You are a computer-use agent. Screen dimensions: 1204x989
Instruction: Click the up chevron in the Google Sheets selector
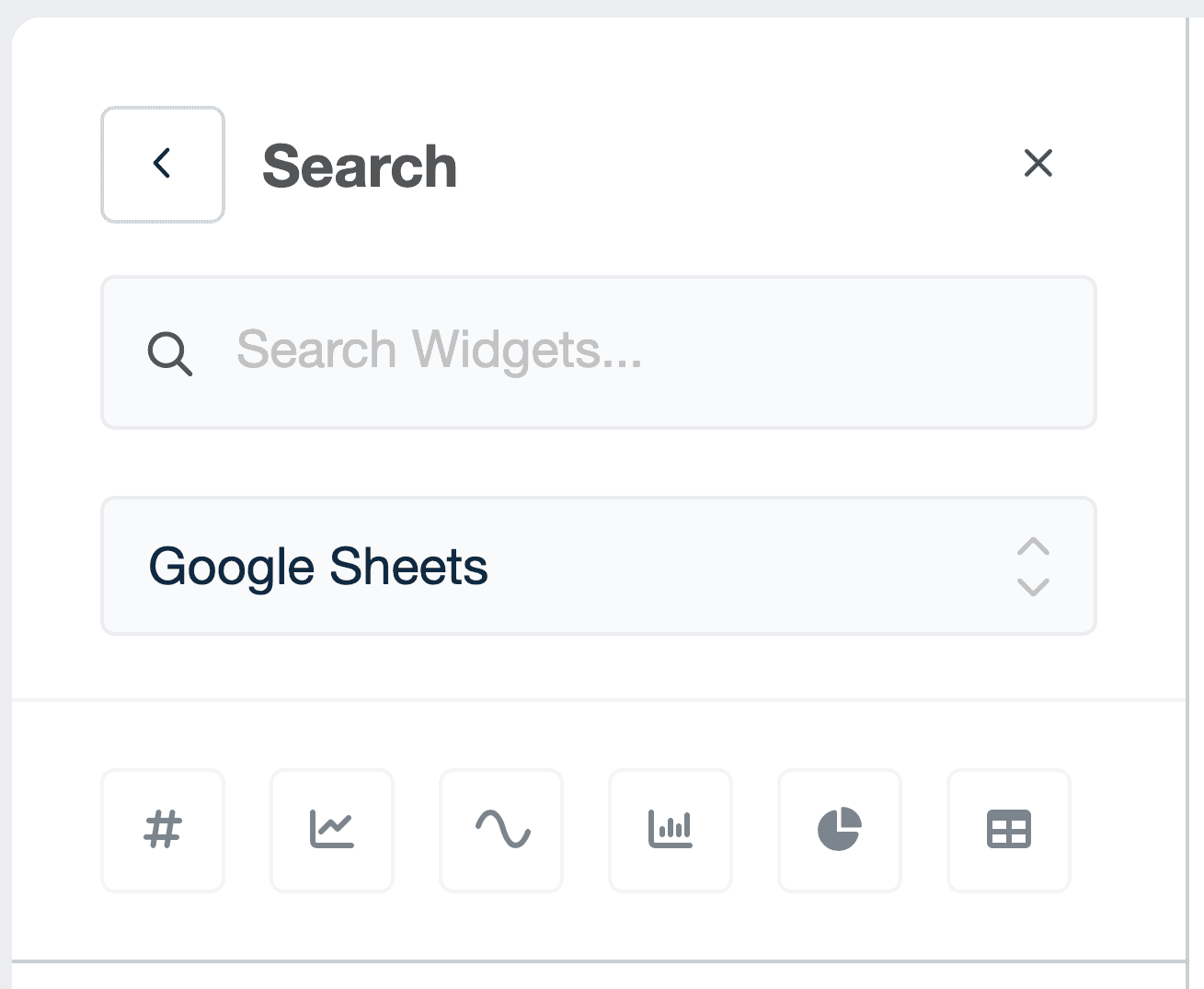tap(1033, 546)
